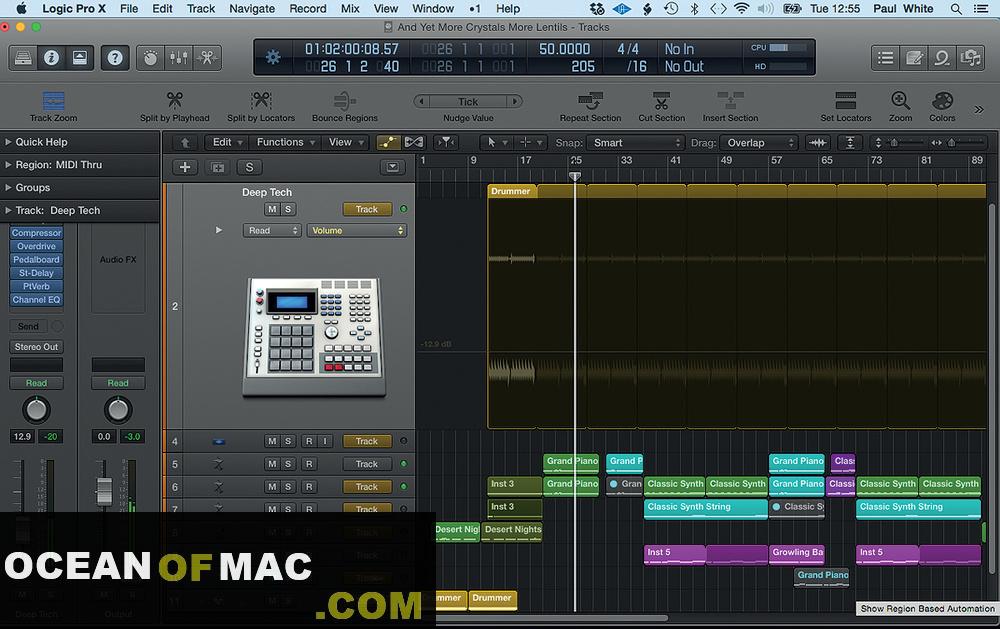Click the duplicate track button
The image size is (1000, 629).
pos(218,167)
